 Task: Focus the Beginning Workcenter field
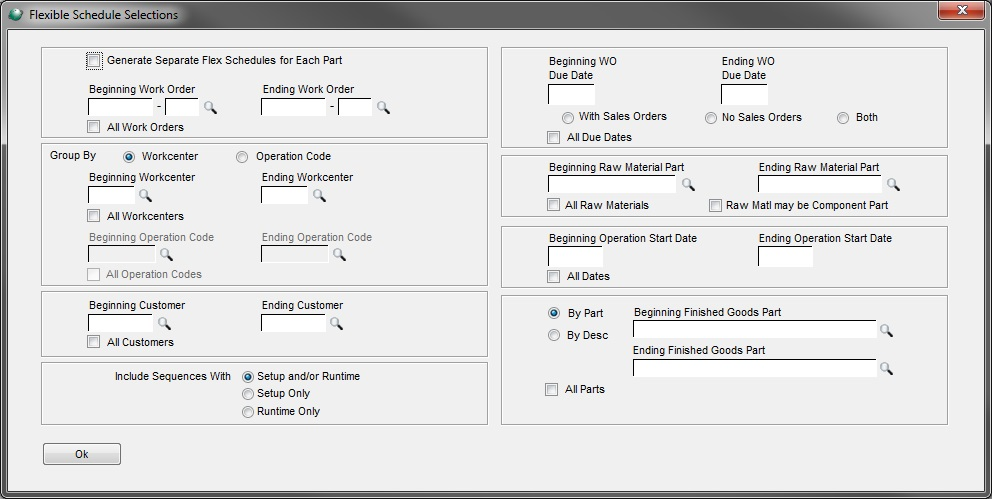pyautogui.click(x=111, y=195)
